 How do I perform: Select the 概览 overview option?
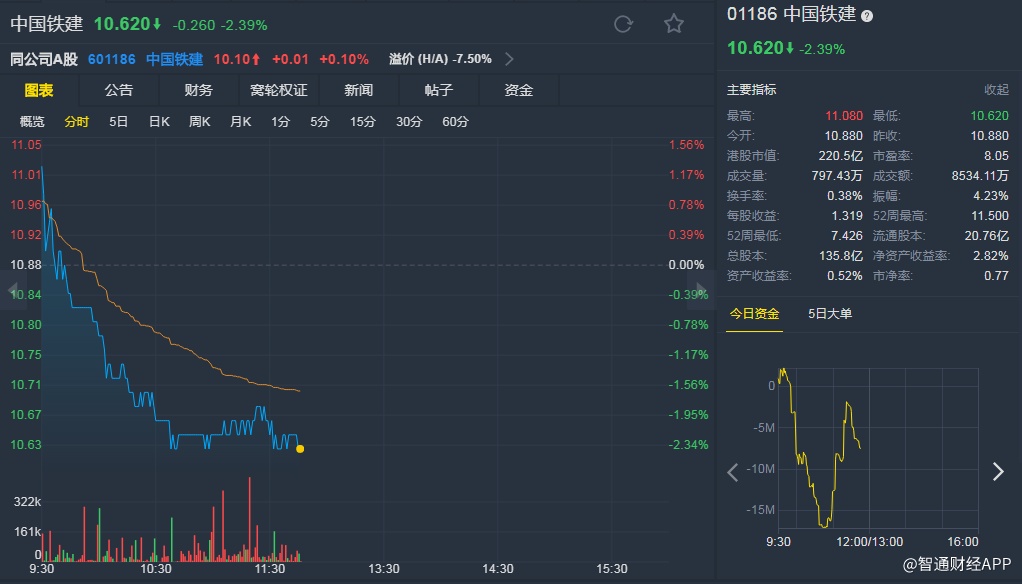(x=32, y=122)
